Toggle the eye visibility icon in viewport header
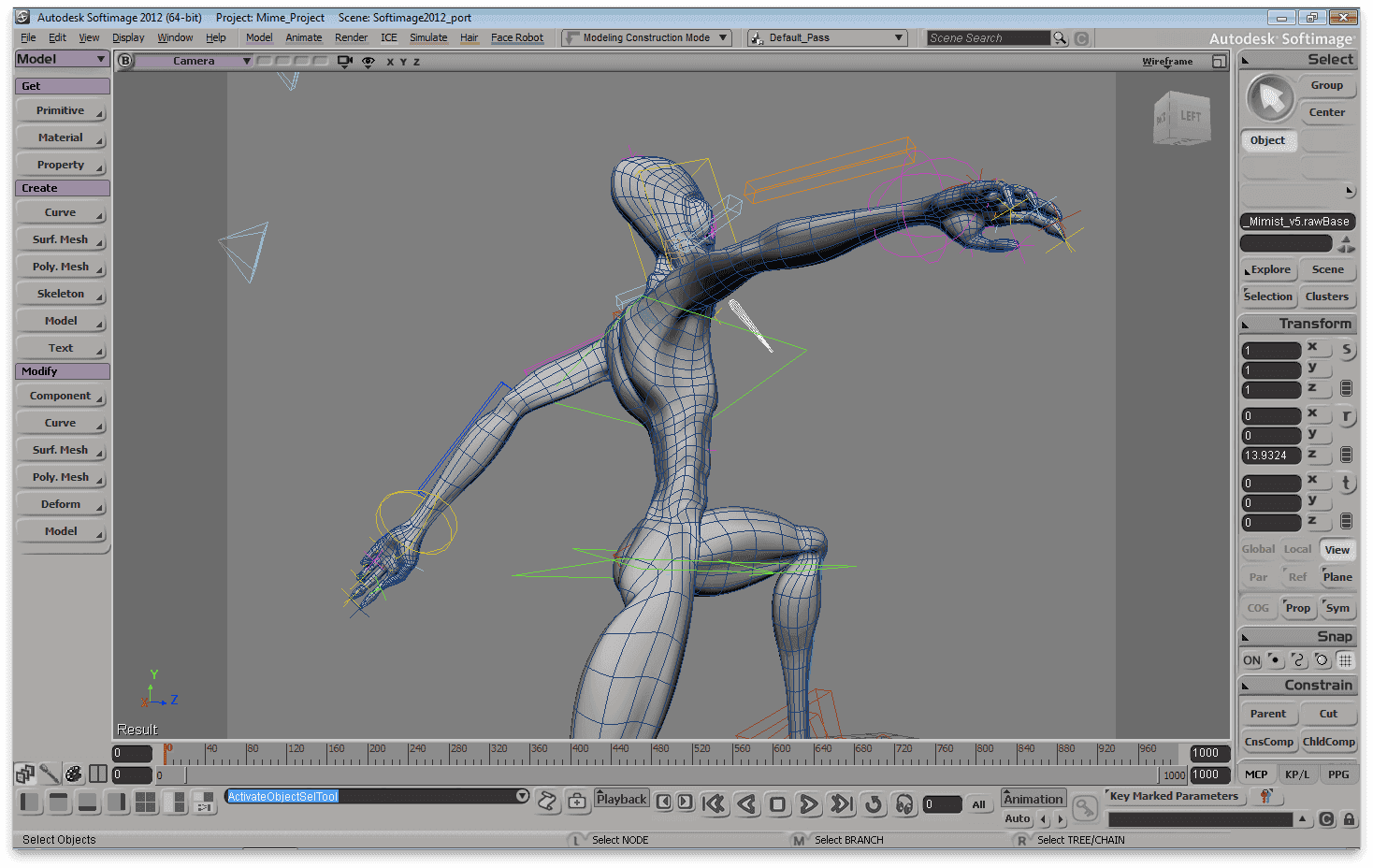This screenshot has height=868, width=1373. tap(369, 62)
